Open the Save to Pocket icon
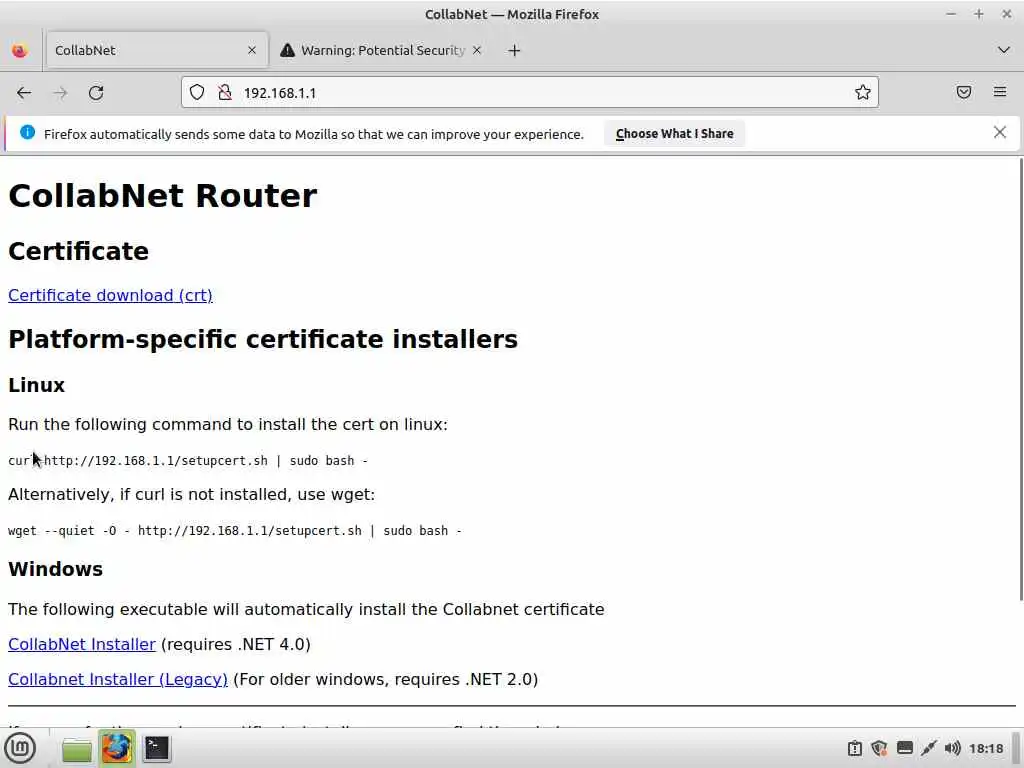Image resolution: width=1024 pixels, height=768 pixels. [x=964, y=92]
